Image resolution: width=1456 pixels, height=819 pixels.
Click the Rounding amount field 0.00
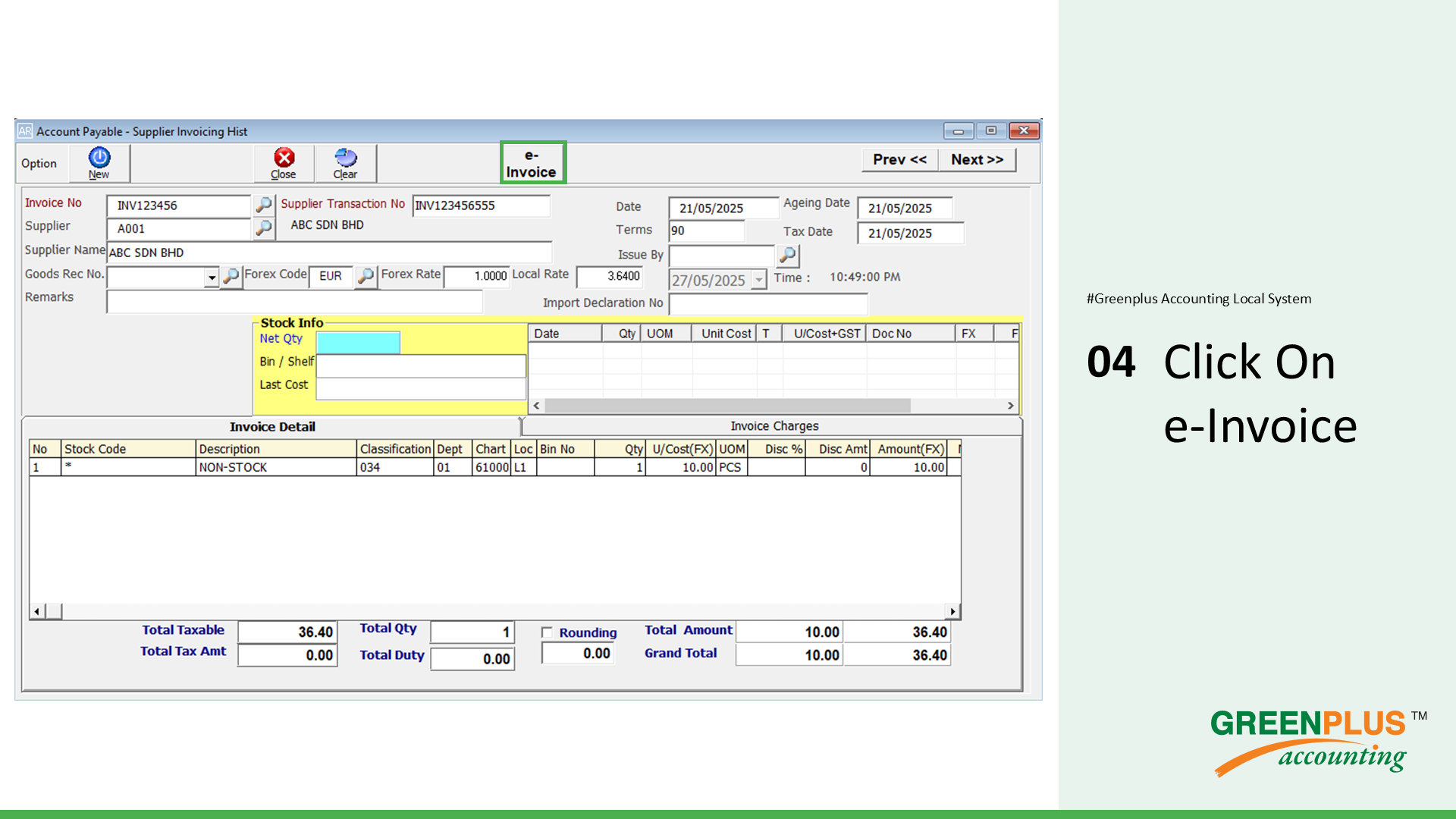[x=577, y=654]
